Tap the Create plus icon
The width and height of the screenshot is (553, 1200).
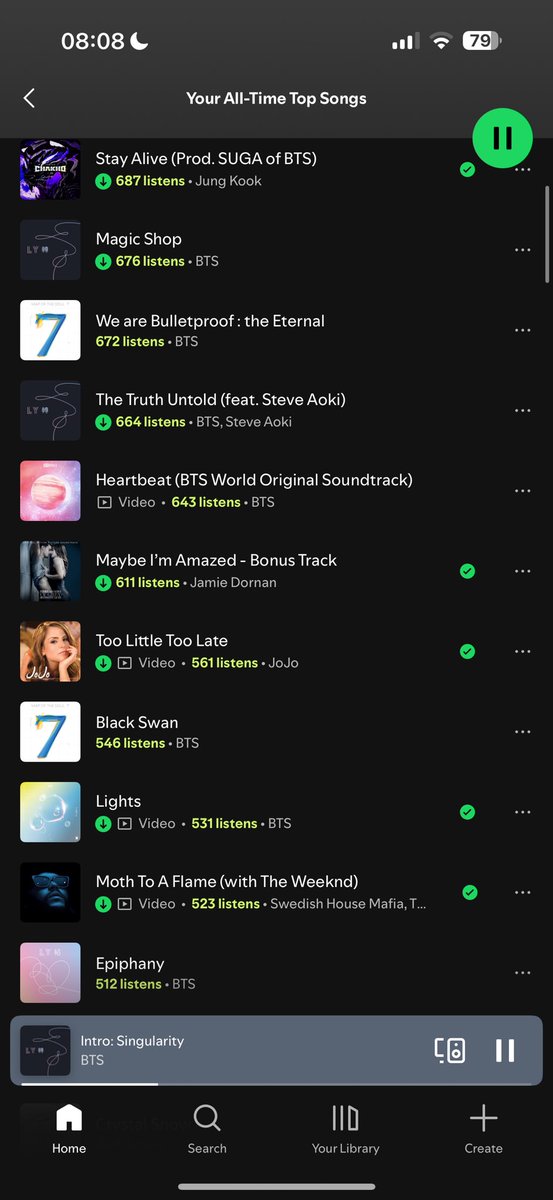point(483,1129)
